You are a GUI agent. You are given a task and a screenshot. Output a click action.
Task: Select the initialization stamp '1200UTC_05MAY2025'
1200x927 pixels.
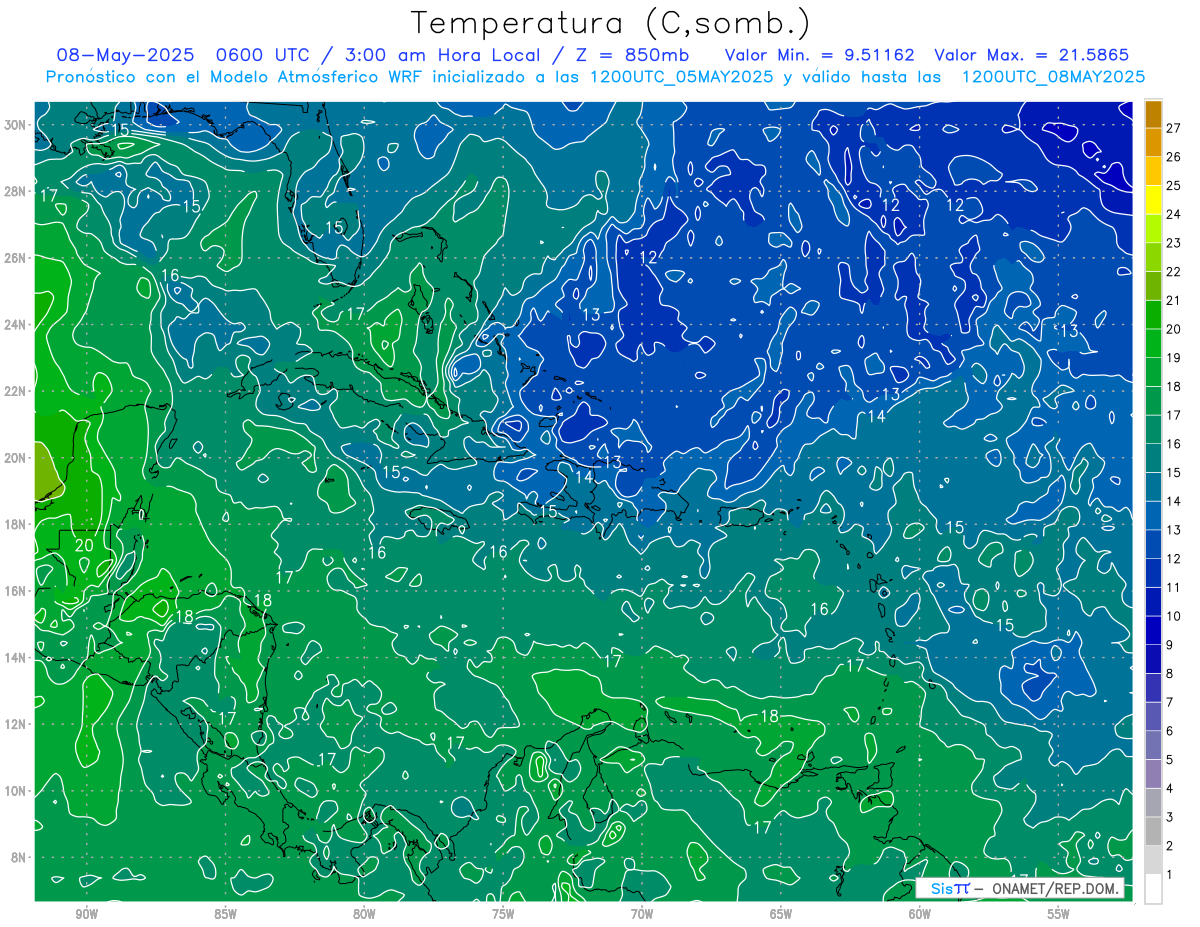tap(681, 77)
